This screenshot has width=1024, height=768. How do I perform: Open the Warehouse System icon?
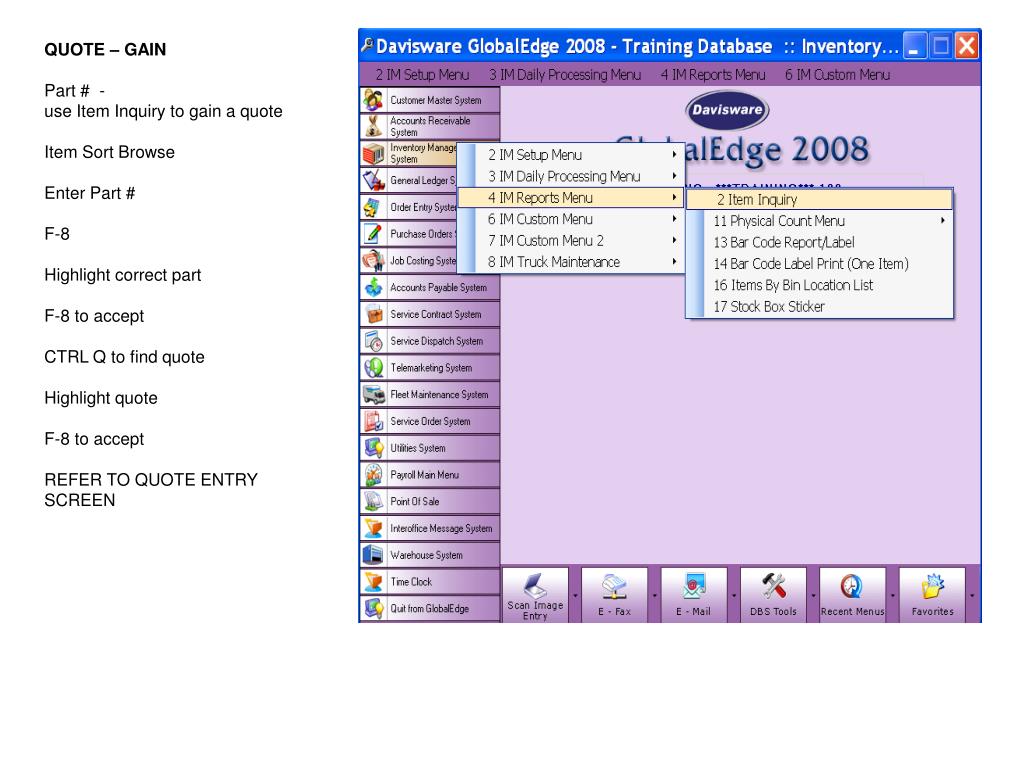pos(373,555)
